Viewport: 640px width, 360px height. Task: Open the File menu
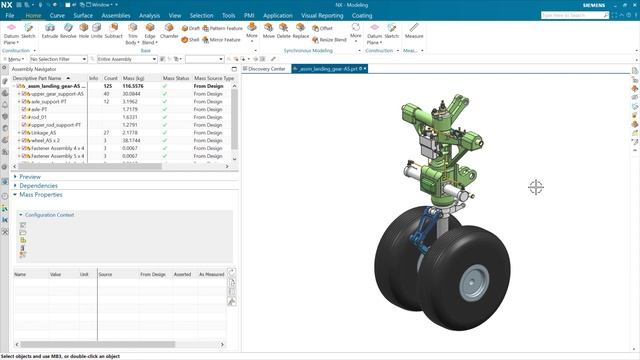pyautogui.click(x=10, y=16)
